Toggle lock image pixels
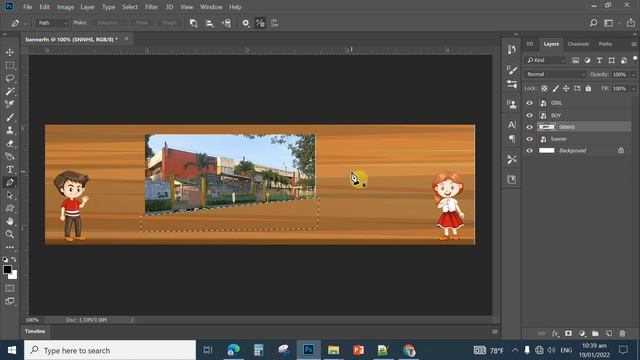The image size is (640, 360). tap(556, 88)
